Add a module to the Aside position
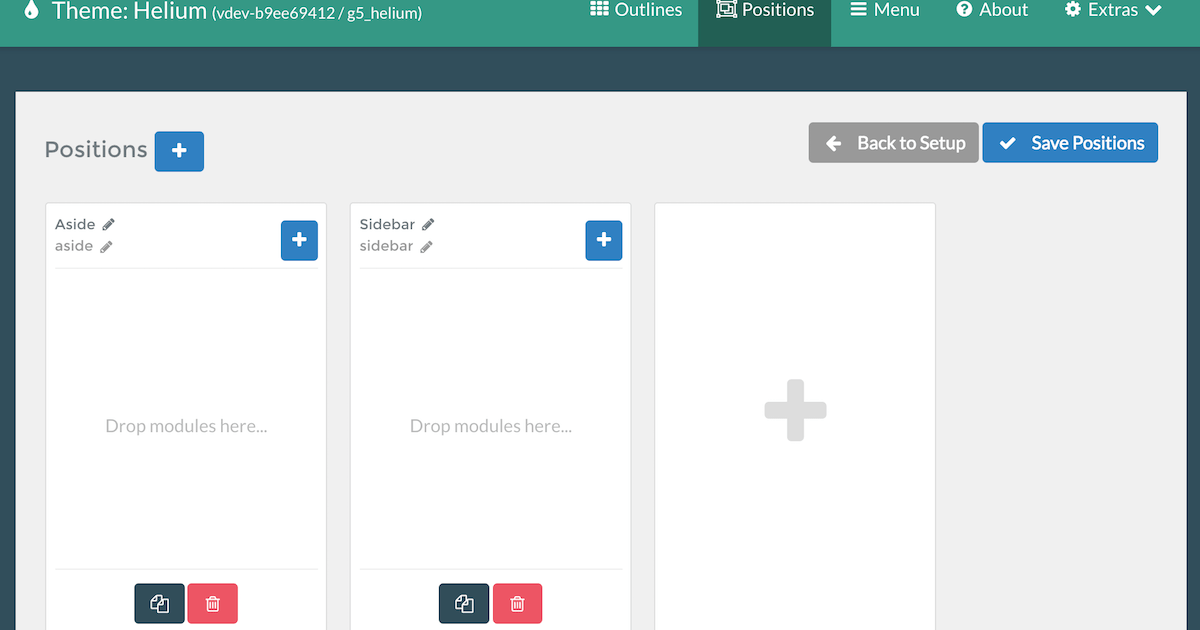 (x=299, y=241)
